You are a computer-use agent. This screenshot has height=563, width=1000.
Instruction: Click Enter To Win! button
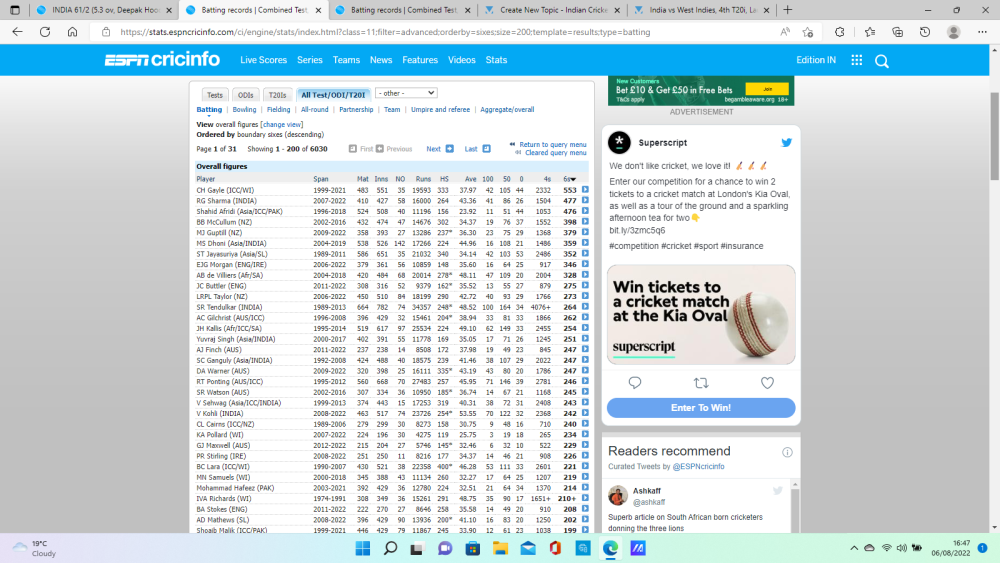point(701,407)
